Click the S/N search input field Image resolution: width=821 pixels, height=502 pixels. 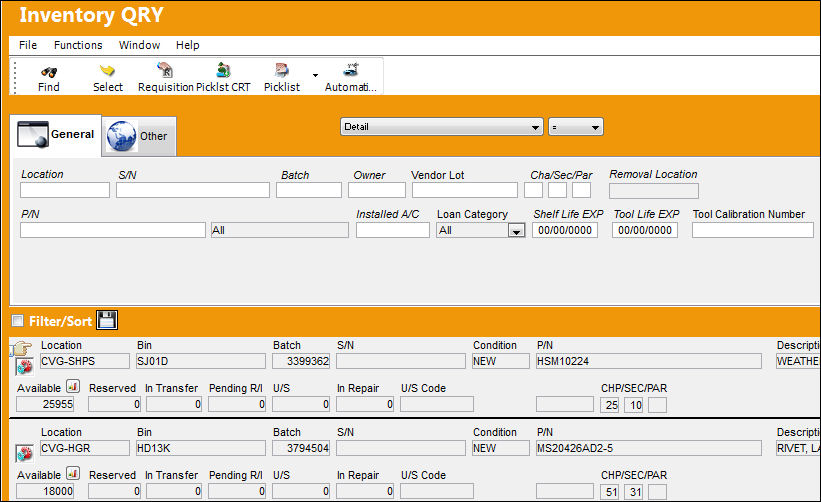[x=193, y=189]
